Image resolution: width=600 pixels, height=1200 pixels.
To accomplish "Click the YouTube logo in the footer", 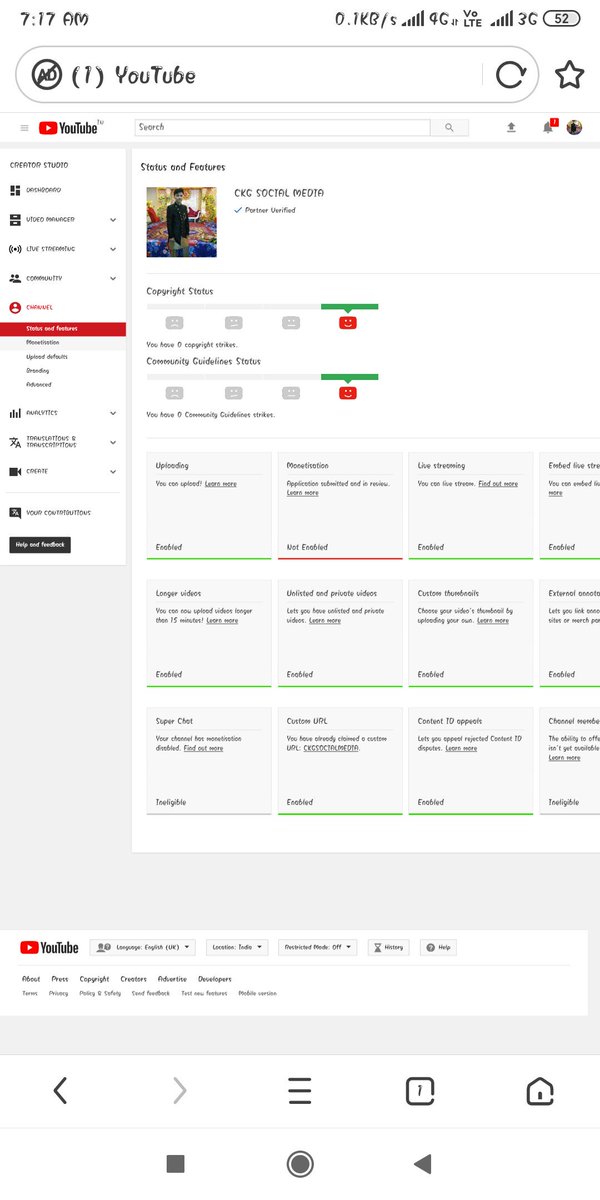I will pos(49,947).
